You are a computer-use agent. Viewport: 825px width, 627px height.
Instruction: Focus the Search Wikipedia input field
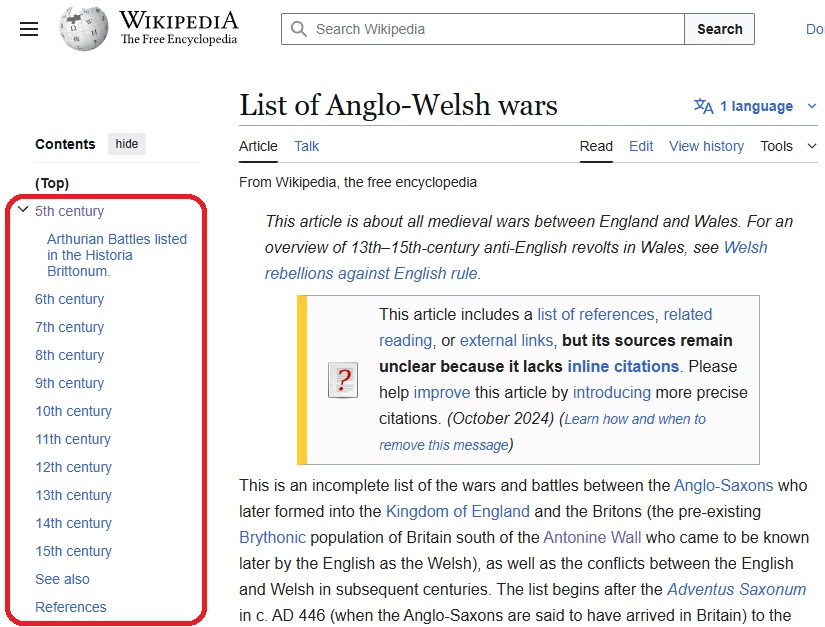click(483, 29)
